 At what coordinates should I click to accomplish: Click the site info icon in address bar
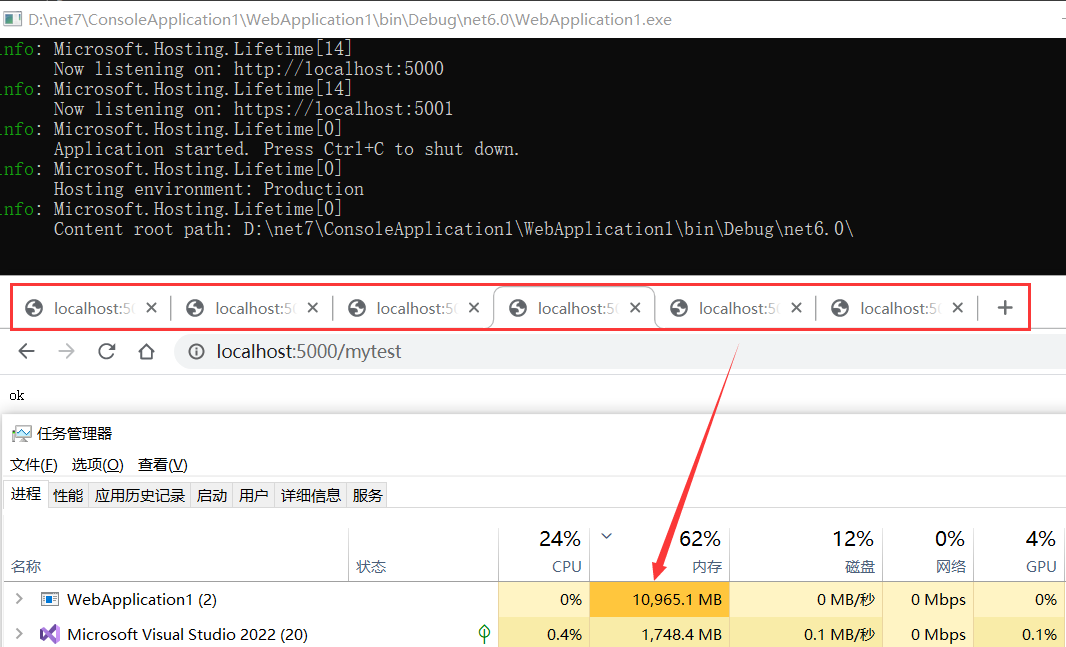(x=197, y=352)
